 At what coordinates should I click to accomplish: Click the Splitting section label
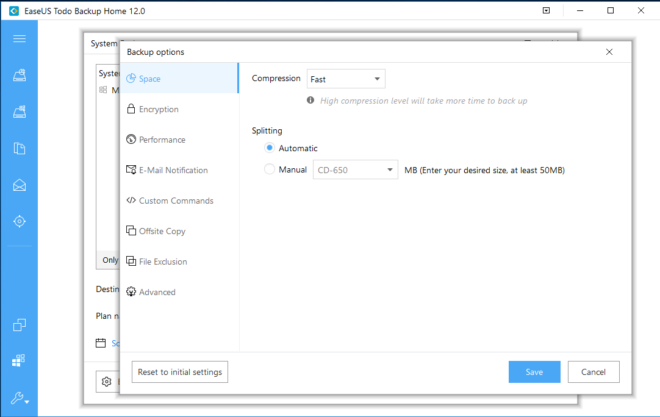pyautogui.click(x=267, y=131)
